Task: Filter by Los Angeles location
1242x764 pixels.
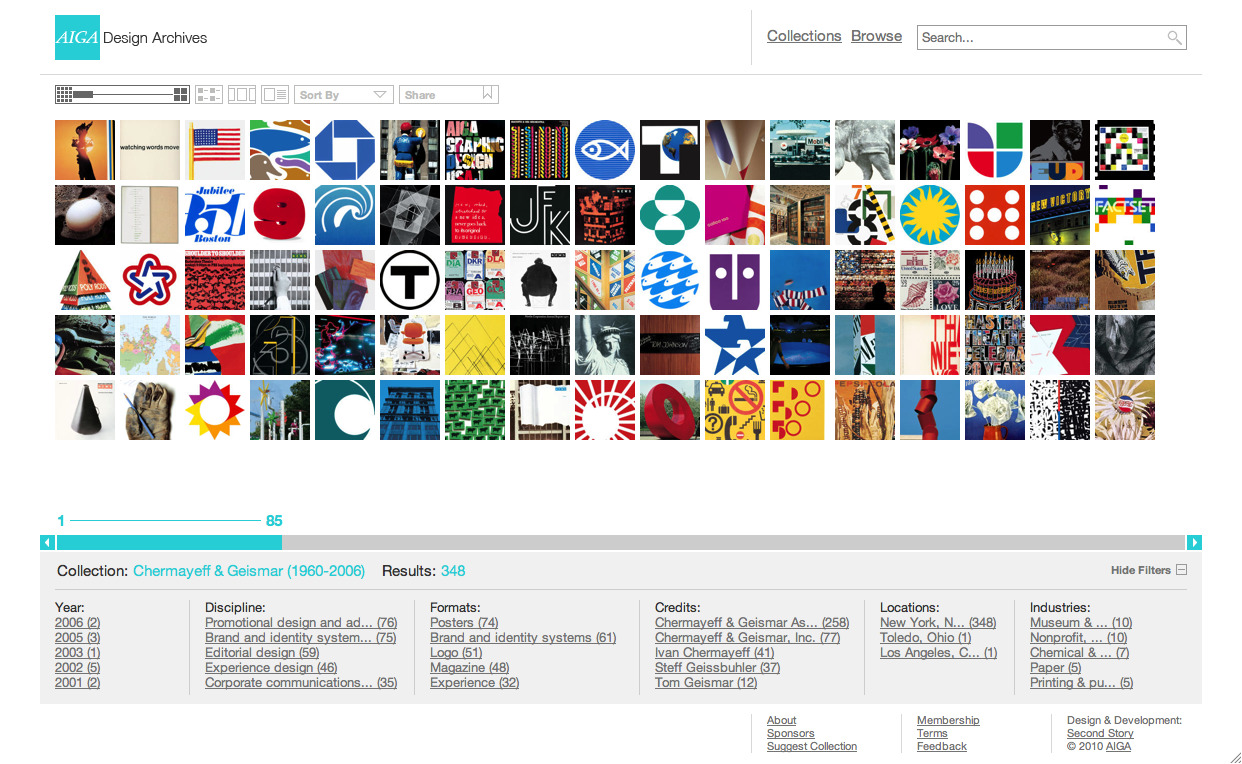Action: (938, 653)
